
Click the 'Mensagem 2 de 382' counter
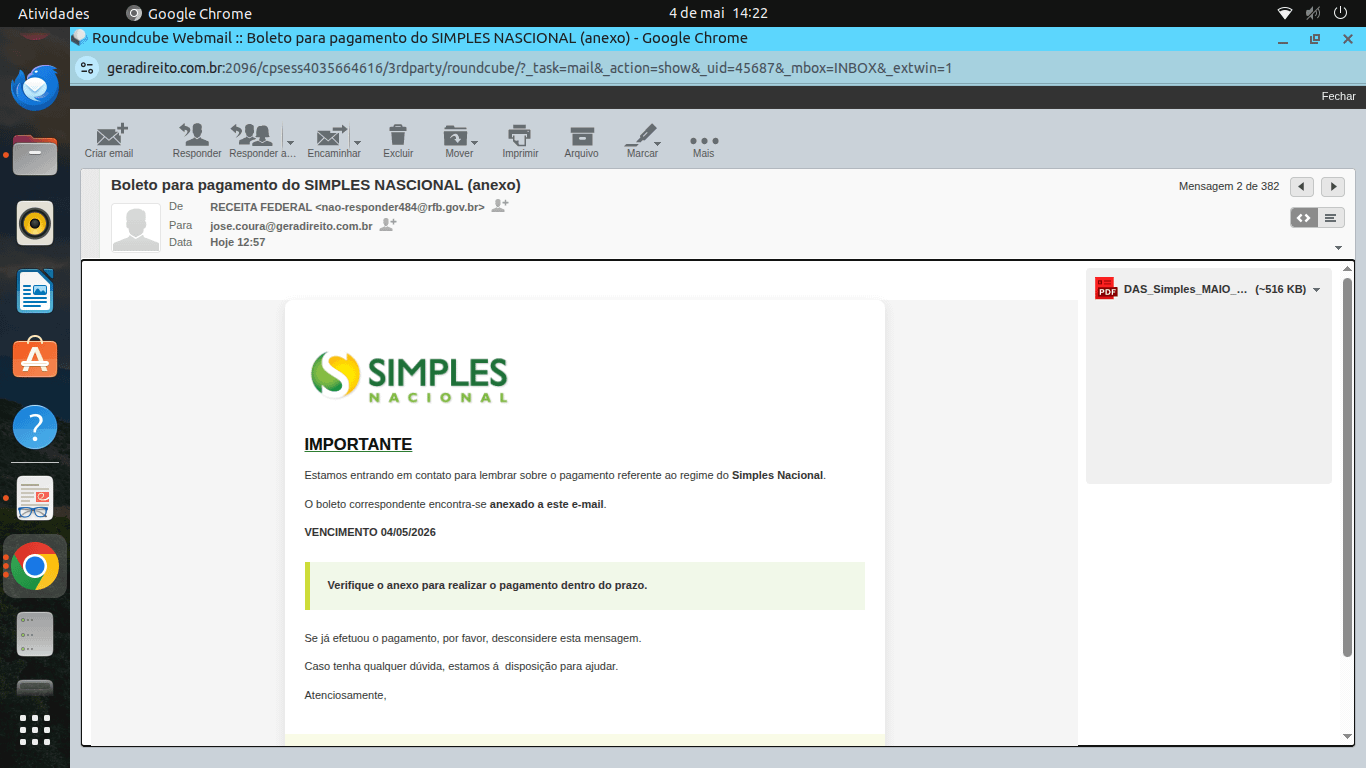1229,187
